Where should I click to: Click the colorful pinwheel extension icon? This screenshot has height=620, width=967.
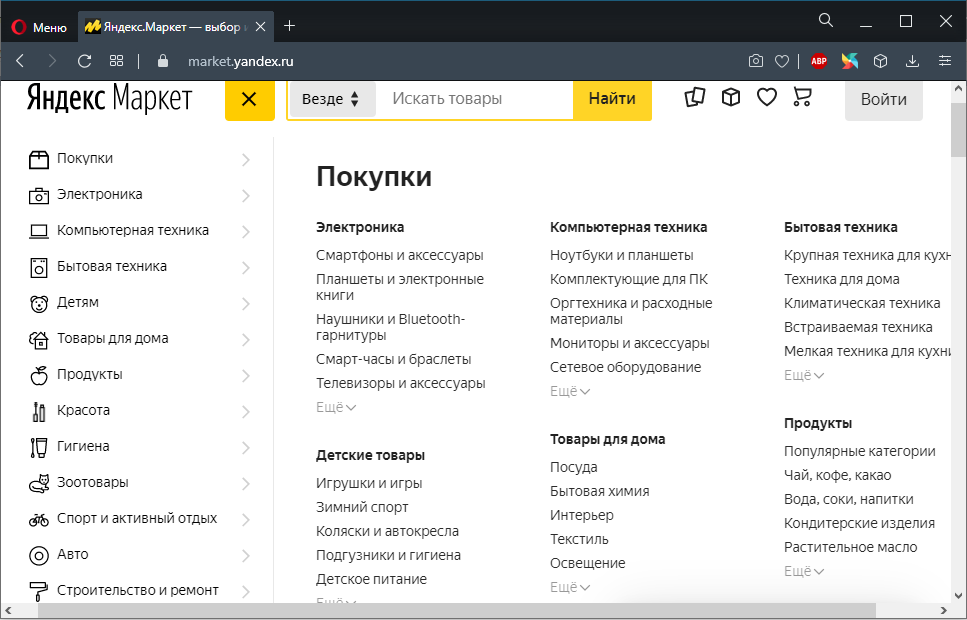(850, 60)
